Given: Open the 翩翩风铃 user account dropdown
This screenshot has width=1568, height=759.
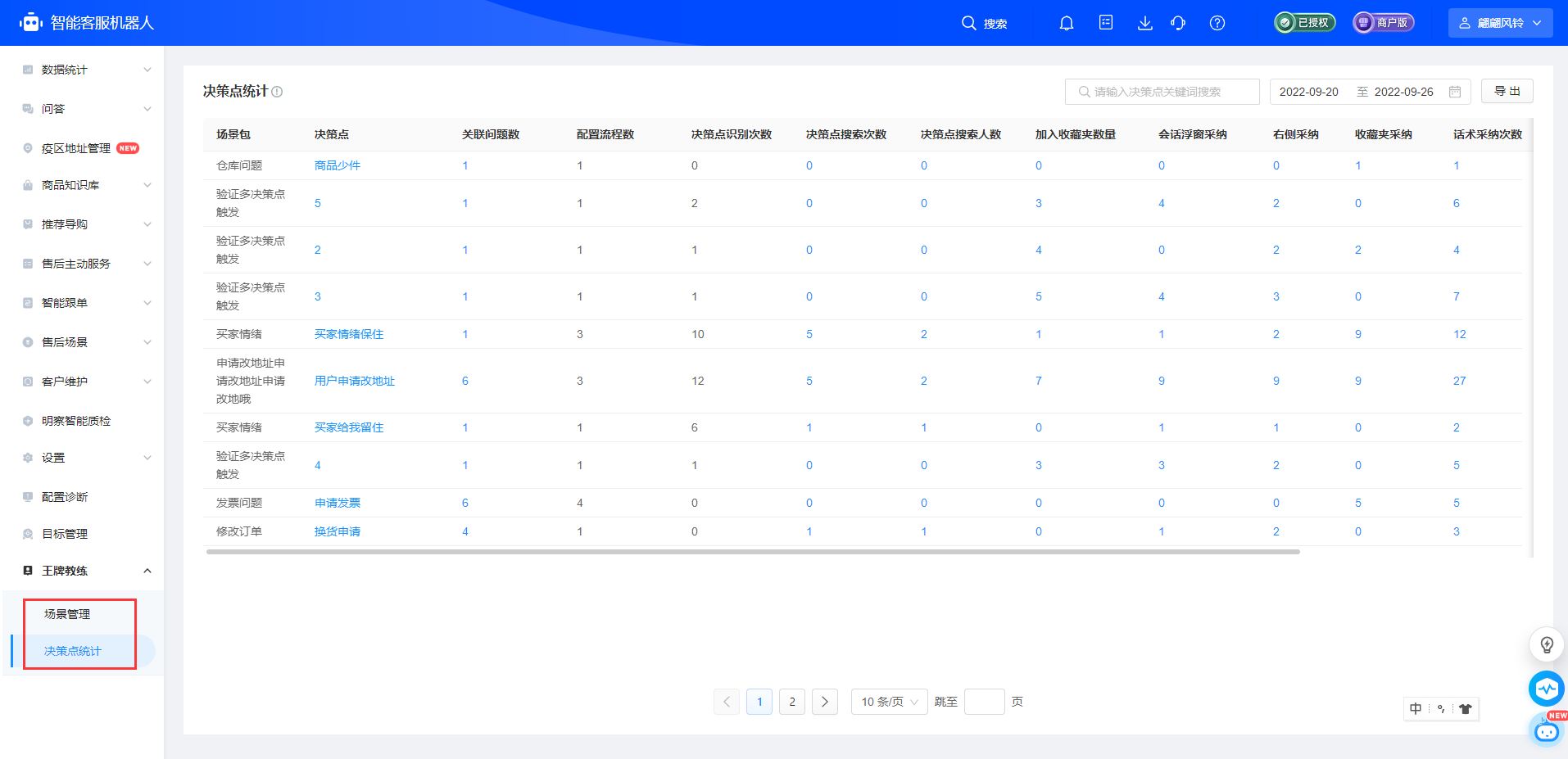Looking at the screenshot, I should pos(1500,23).
